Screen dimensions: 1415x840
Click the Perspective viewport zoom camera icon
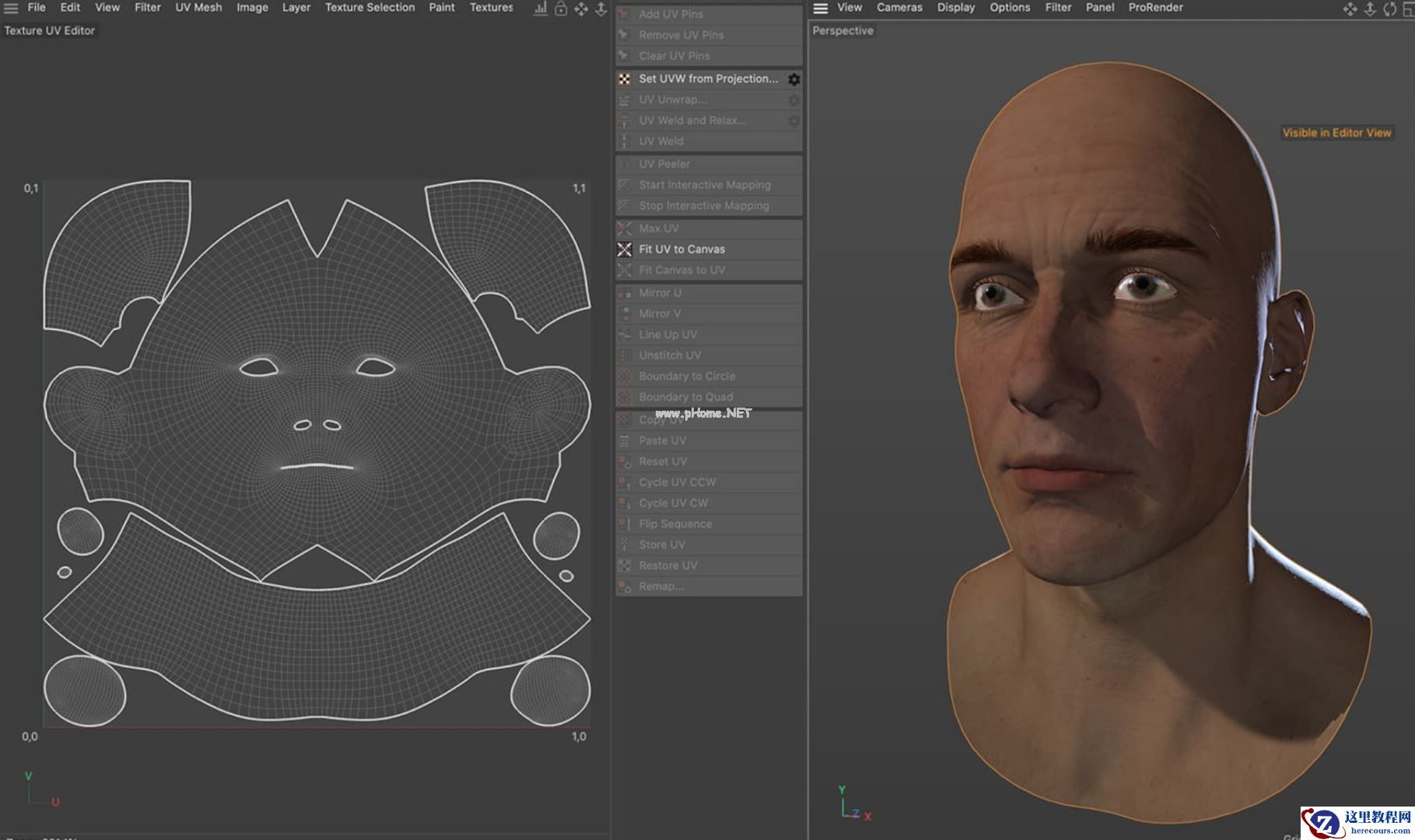tap(1370, 9)
